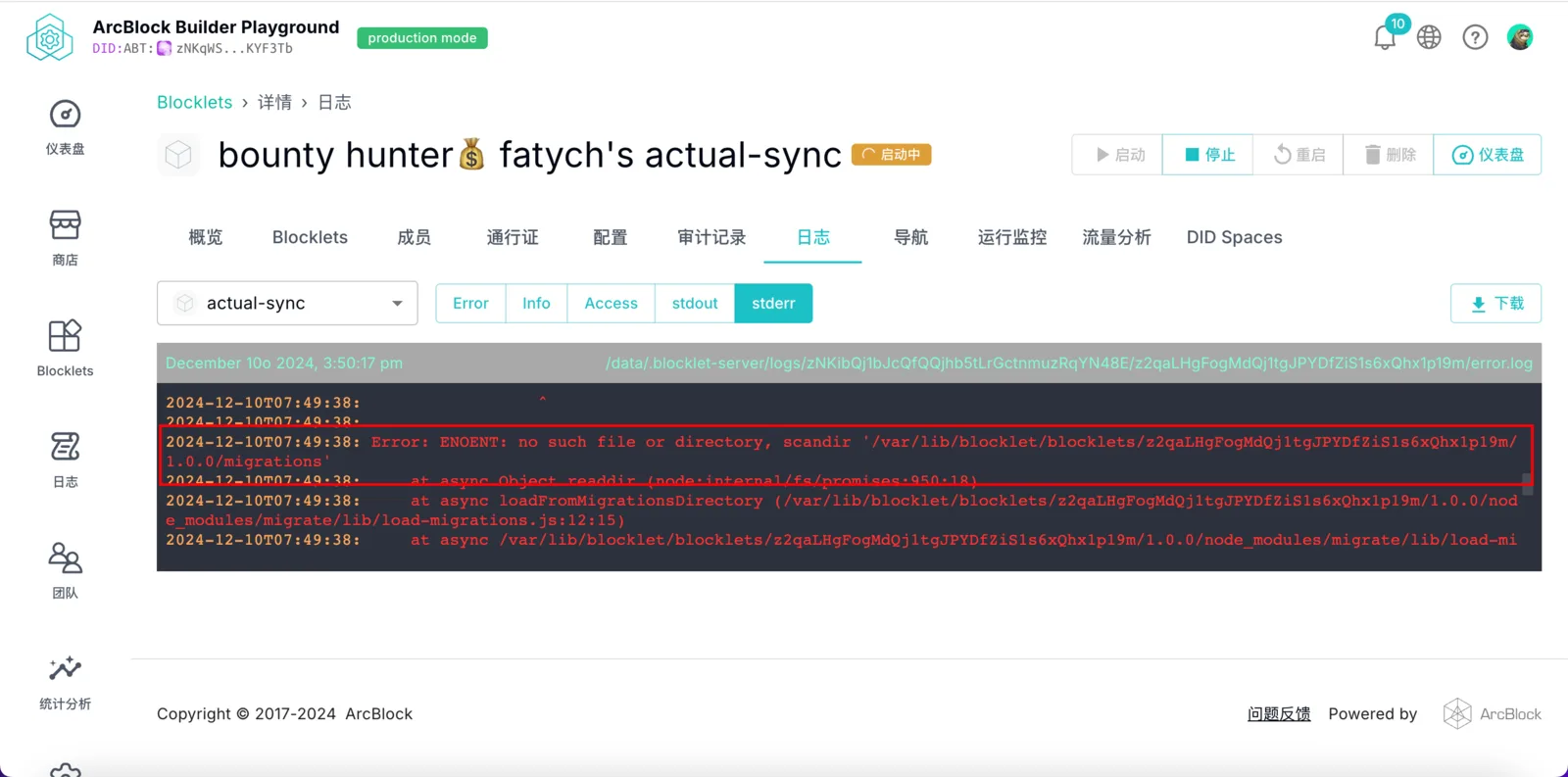Switch to the 导航 tab
This screenshot has height=777, width=1568.
click(x=910, y=237)
